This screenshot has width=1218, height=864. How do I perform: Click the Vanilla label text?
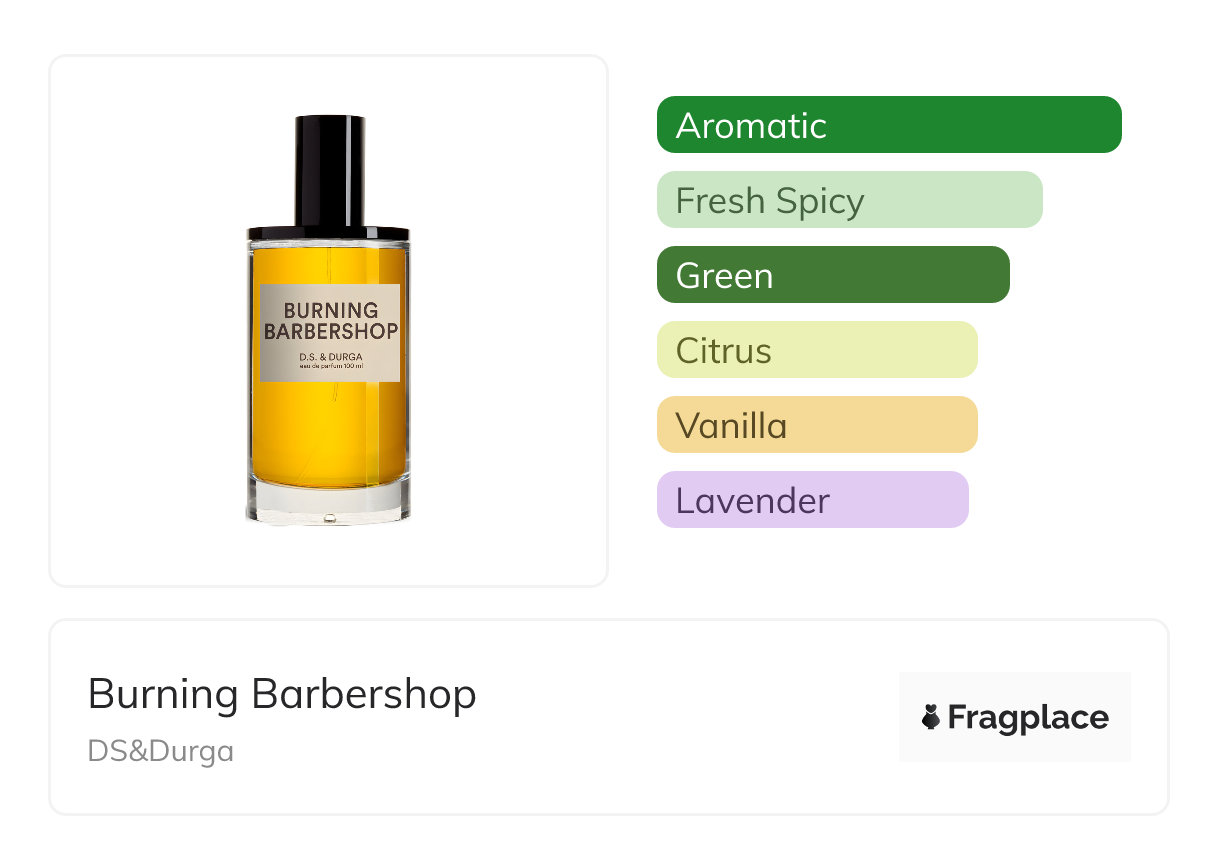click(731, 426)
